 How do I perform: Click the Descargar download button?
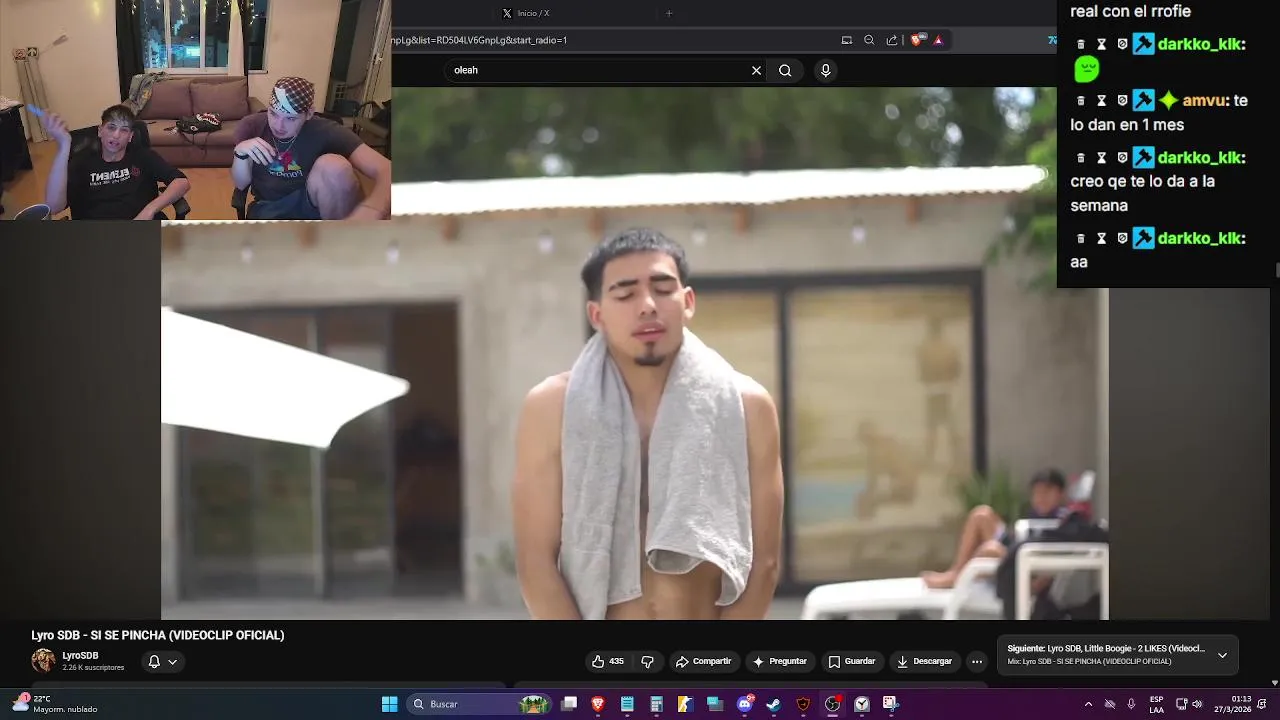(925, 661)
